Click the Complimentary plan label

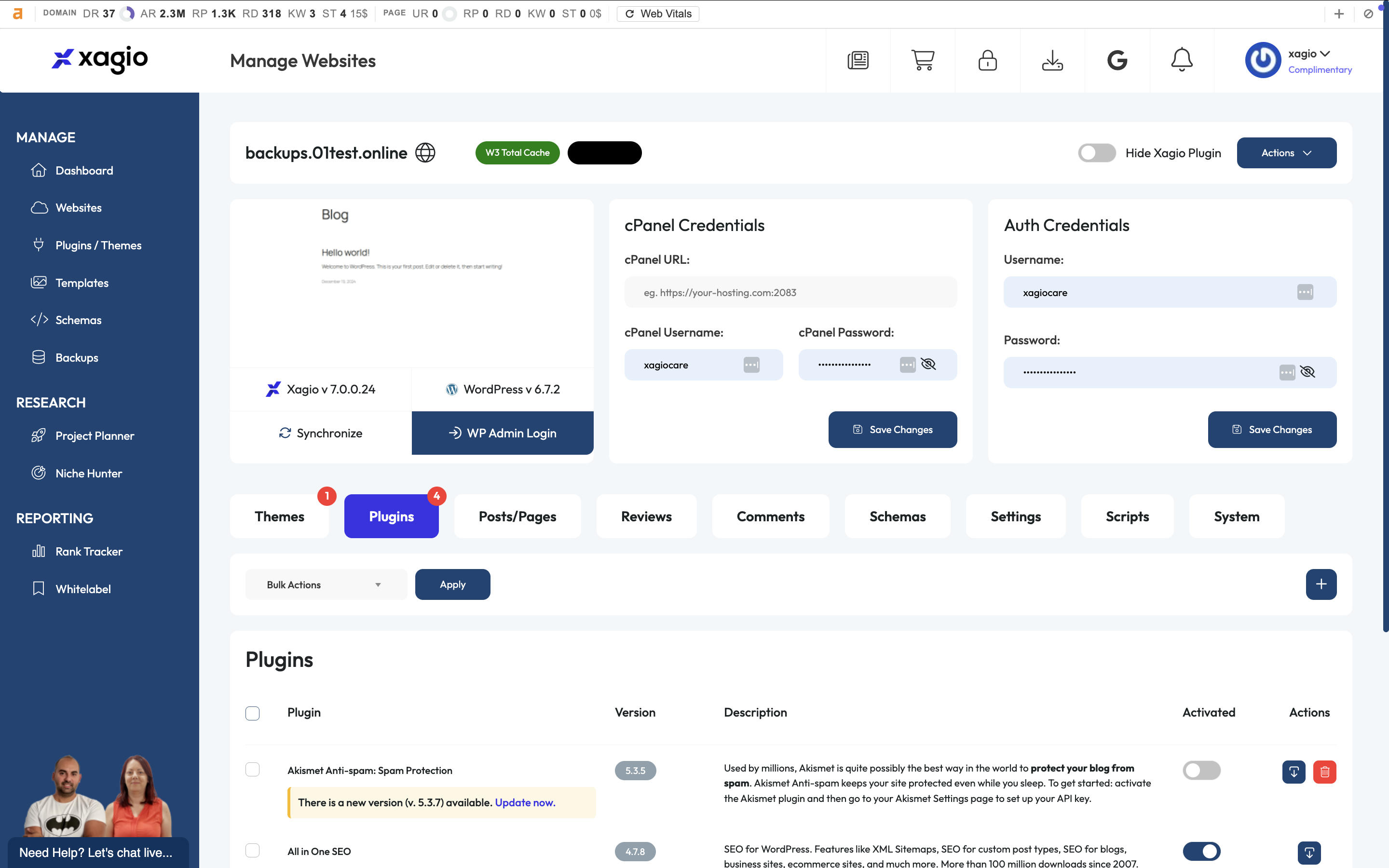[x=1320, y=69]
